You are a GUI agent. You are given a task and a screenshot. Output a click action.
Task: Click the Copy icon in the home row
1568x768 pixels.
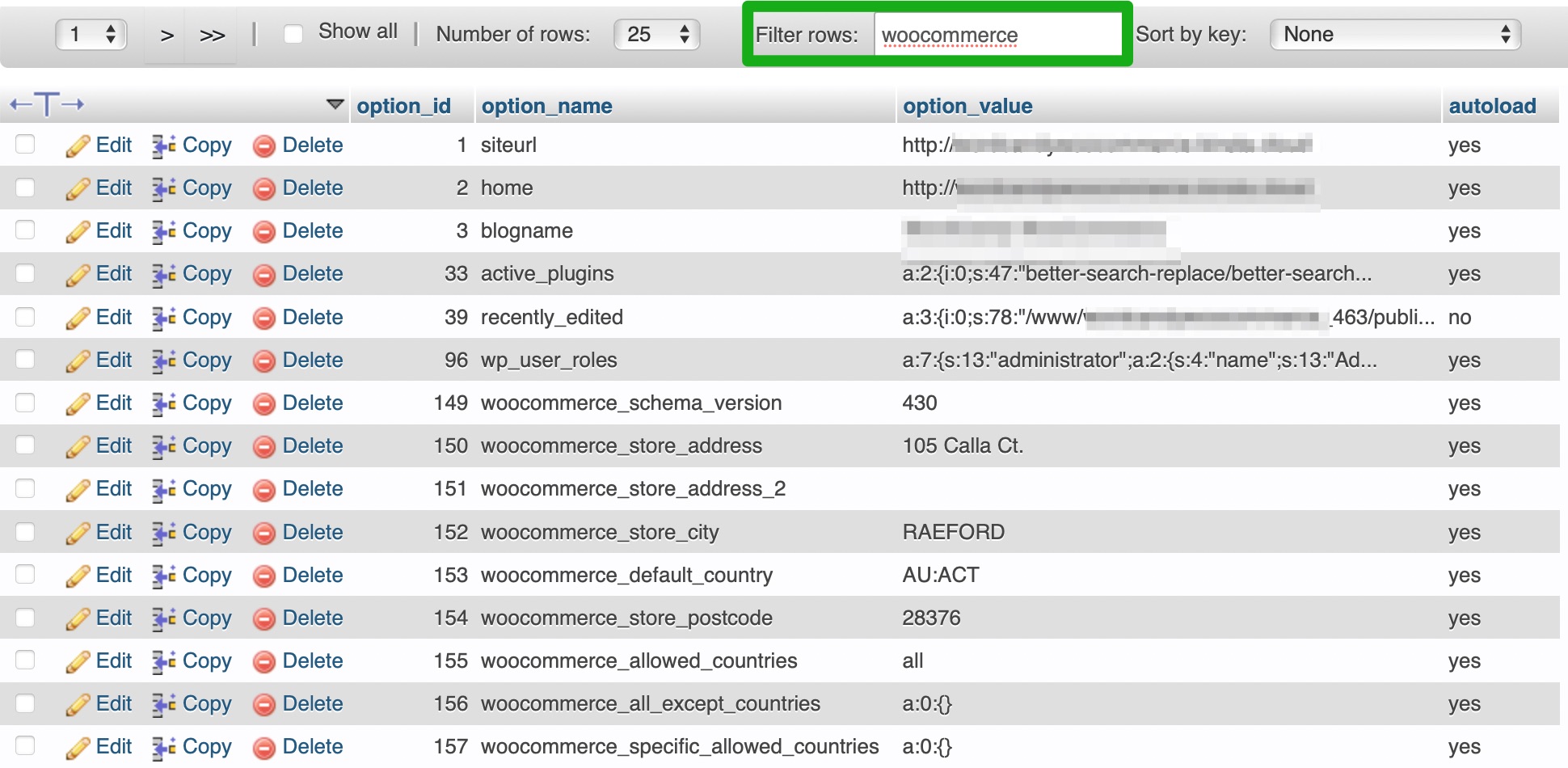click(x=164, y=188)
